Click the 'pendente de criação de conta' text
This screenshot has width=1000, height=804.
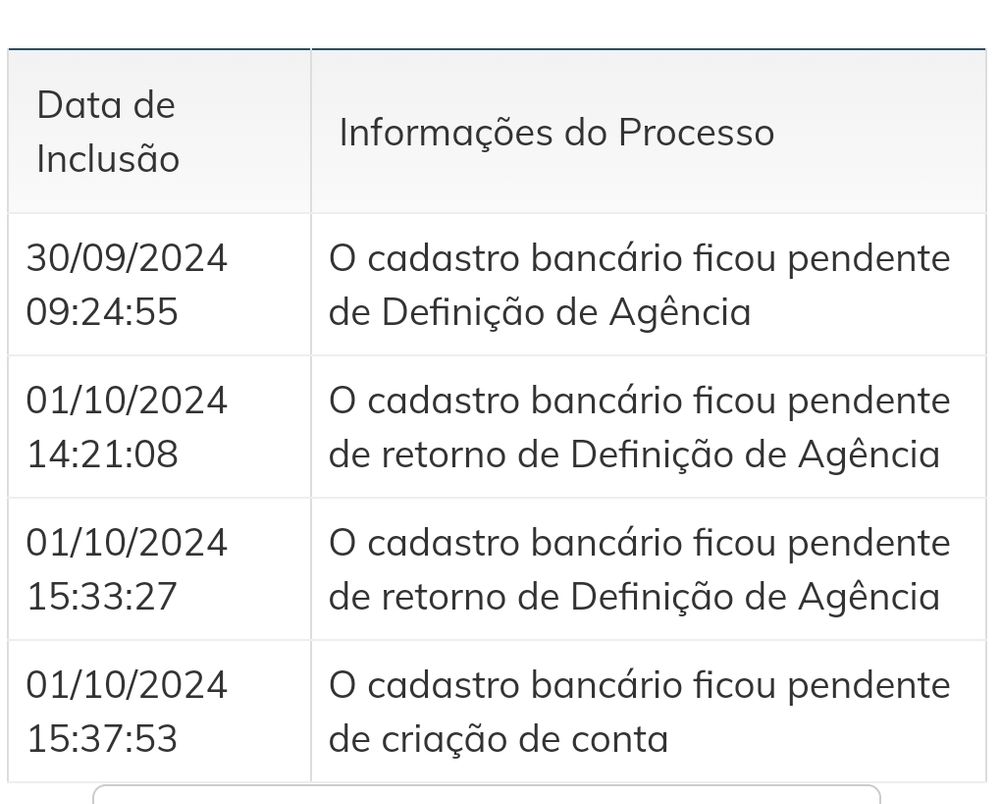click(639, 712)
